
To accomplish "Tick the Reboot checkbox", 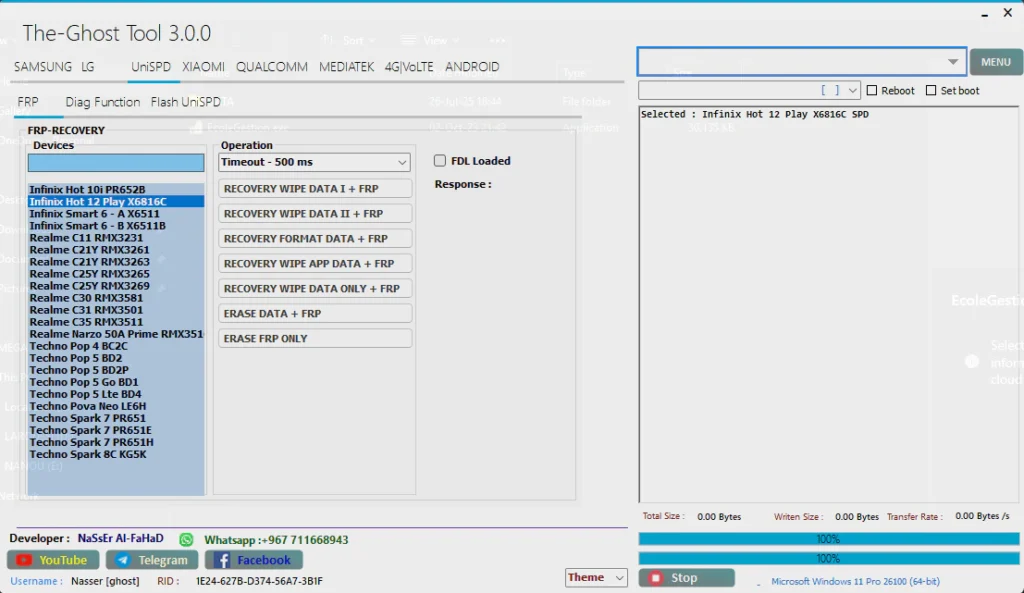I will 872,90.
